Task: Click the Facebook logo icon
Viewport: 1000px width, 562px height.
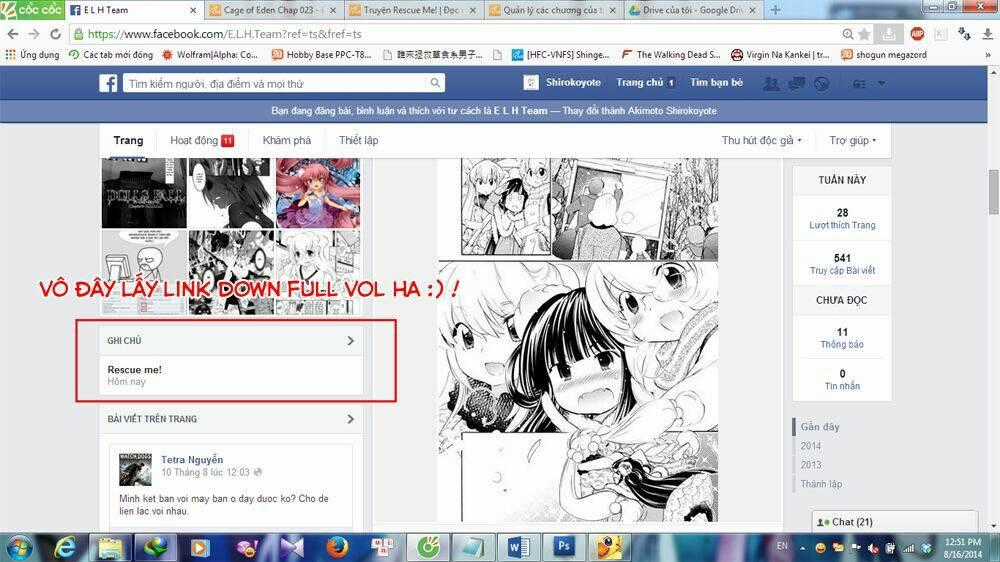Action: (109, 84)
